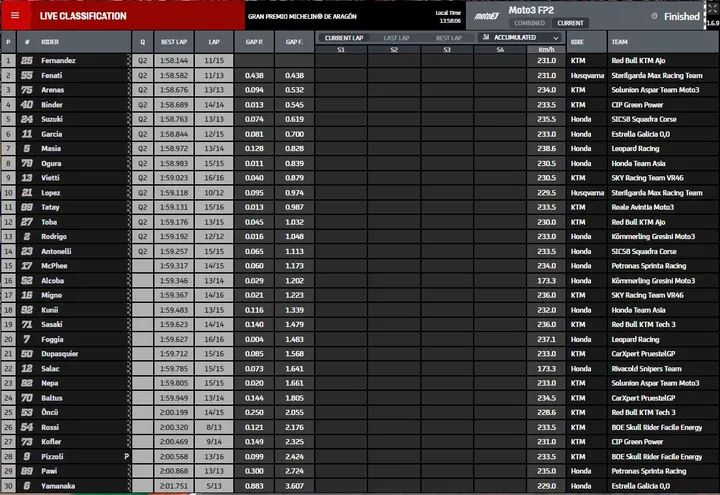Click the Finished session status label
Screen dimensions: 720x495
pos(682,17)
